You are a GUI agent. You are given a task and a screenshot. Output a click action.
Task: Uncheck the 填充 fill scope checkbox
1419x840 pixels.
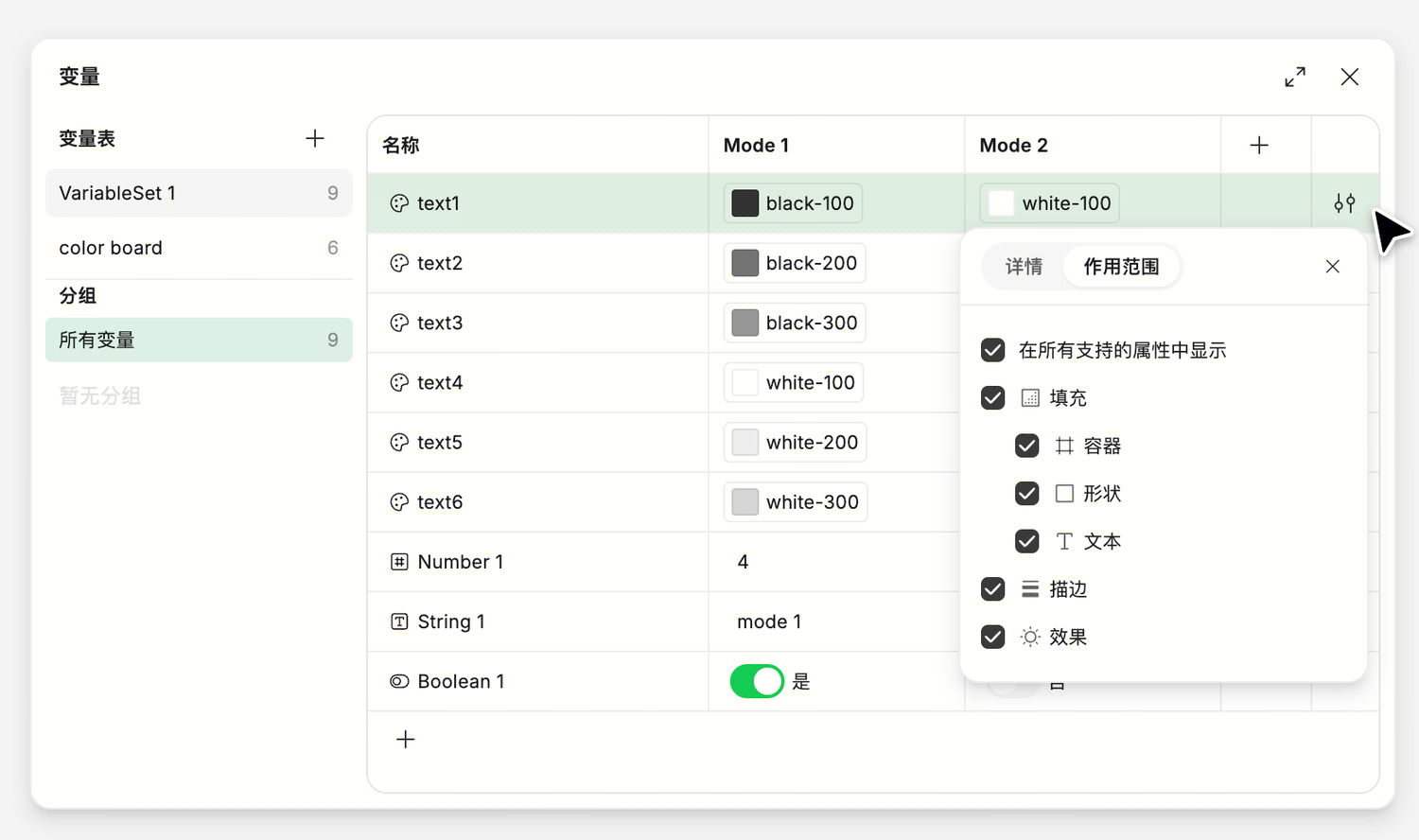[x=992, y=398]
